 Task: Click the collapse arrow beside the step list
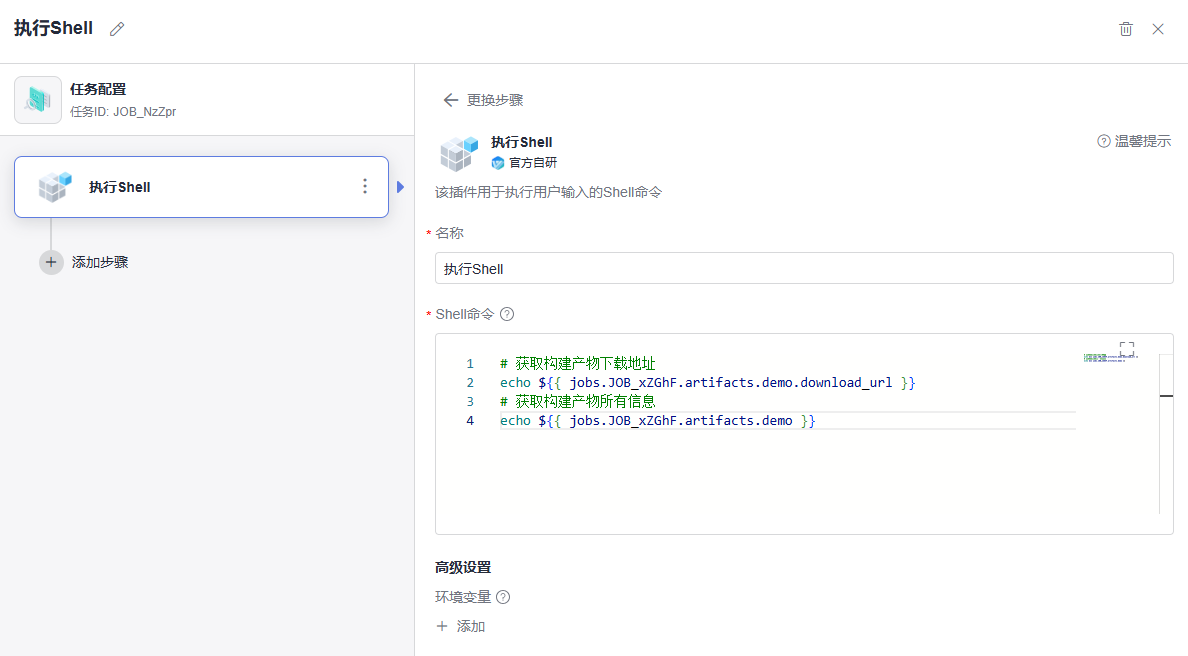point(401,187)
